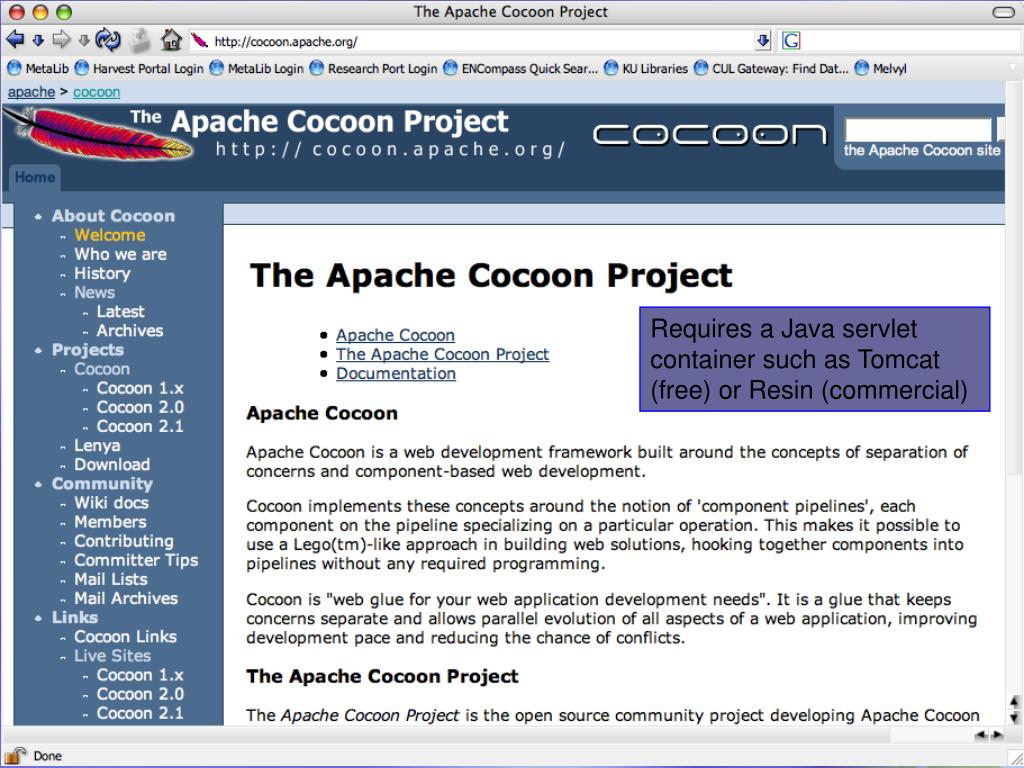Open Cocoon 2.1 under Projects
Screen dimensions: 1024x768
pos(140,426)
